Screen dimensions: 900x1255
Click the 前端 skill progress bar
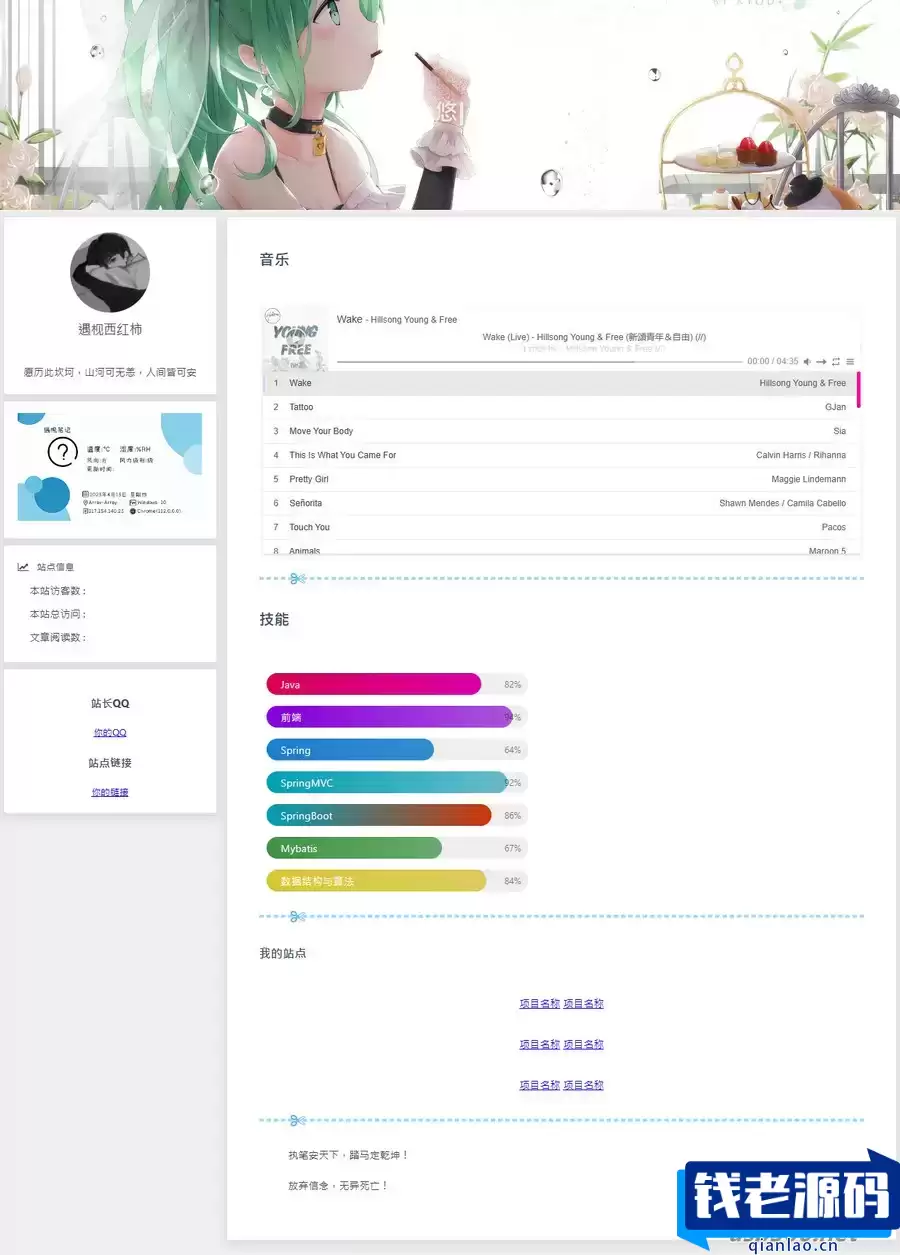pos(396,717)
